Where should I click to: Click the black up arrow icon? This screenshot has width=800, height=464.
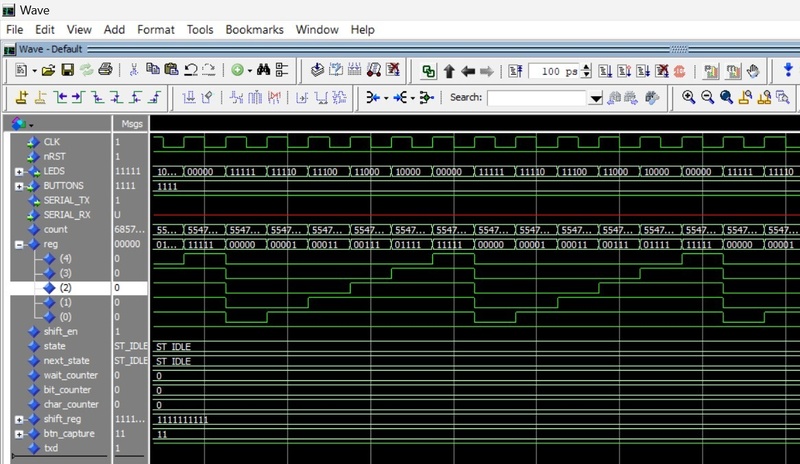449,71
